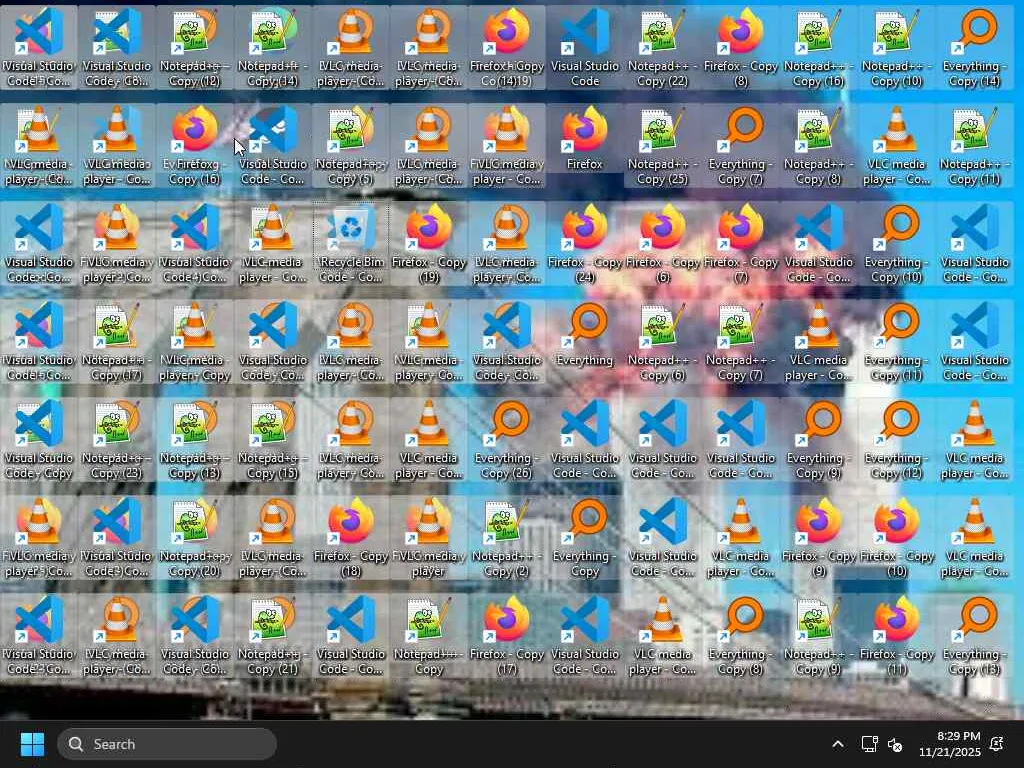1024x768 pixels.
Task: Select the Firefox - Copy (6) icon
Action: pos(662,244)
